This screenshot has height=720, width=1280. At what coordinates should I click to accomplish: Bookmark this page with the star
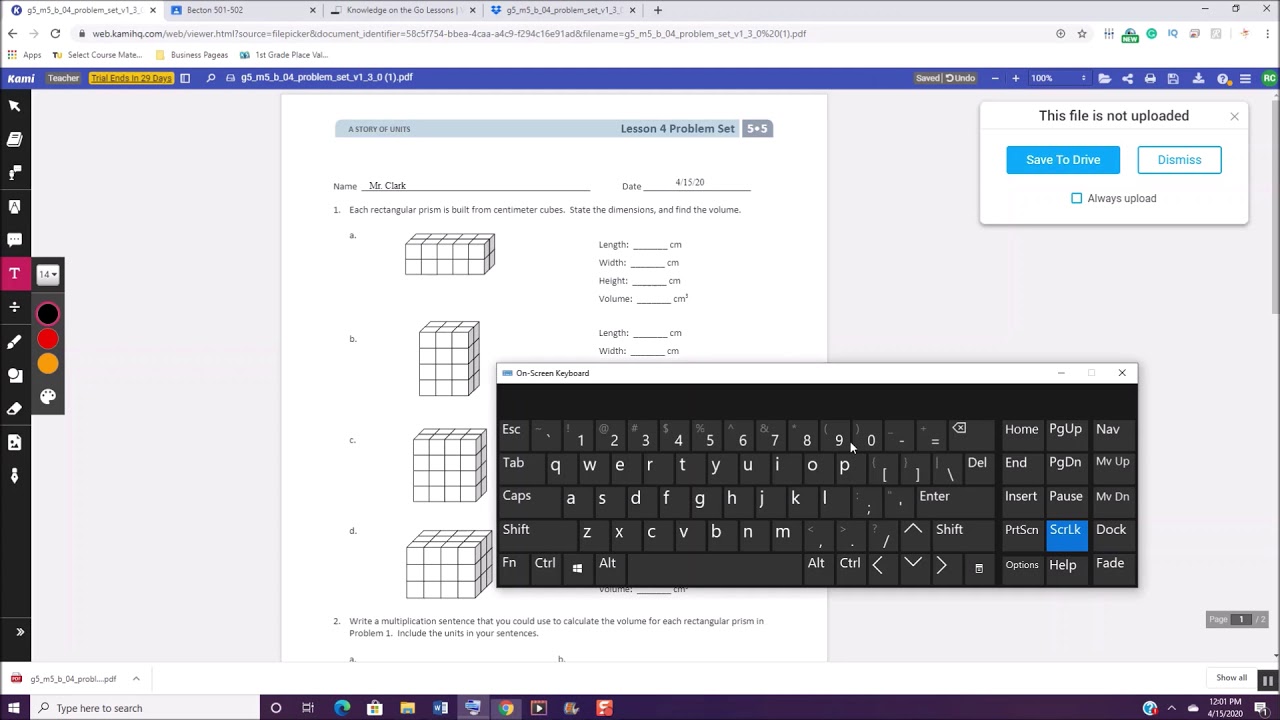pos(1082,33)
